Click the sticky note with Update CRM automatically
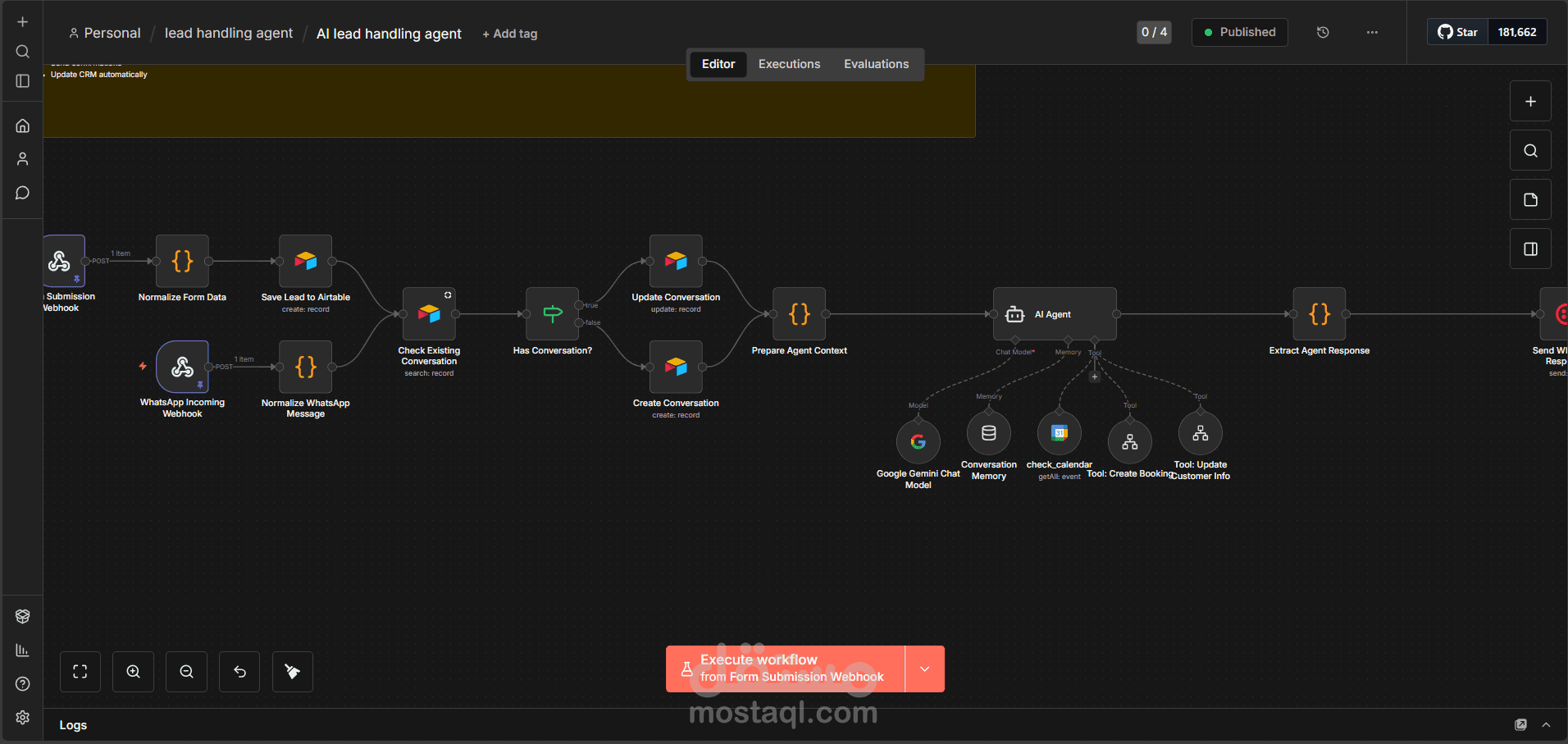Screen dimensions: 1568x744 [x=509, y=101]
